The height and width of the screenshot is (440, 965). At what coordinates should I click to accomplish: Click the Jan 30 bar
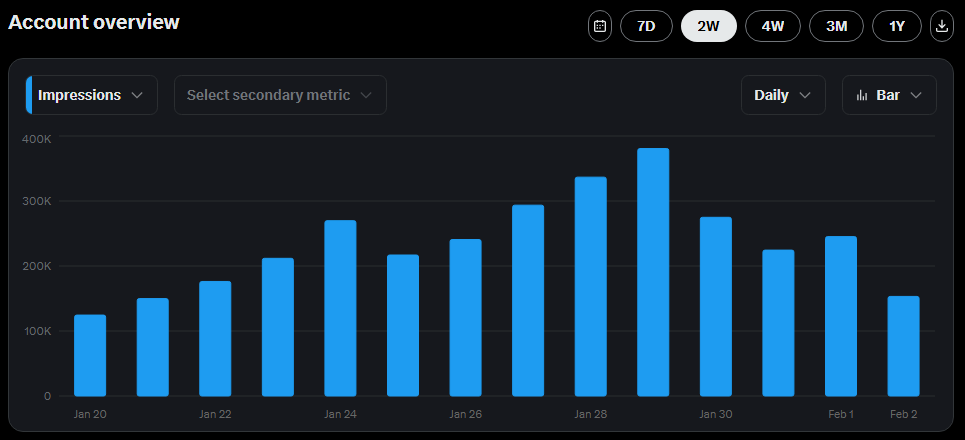click(715, 306)
